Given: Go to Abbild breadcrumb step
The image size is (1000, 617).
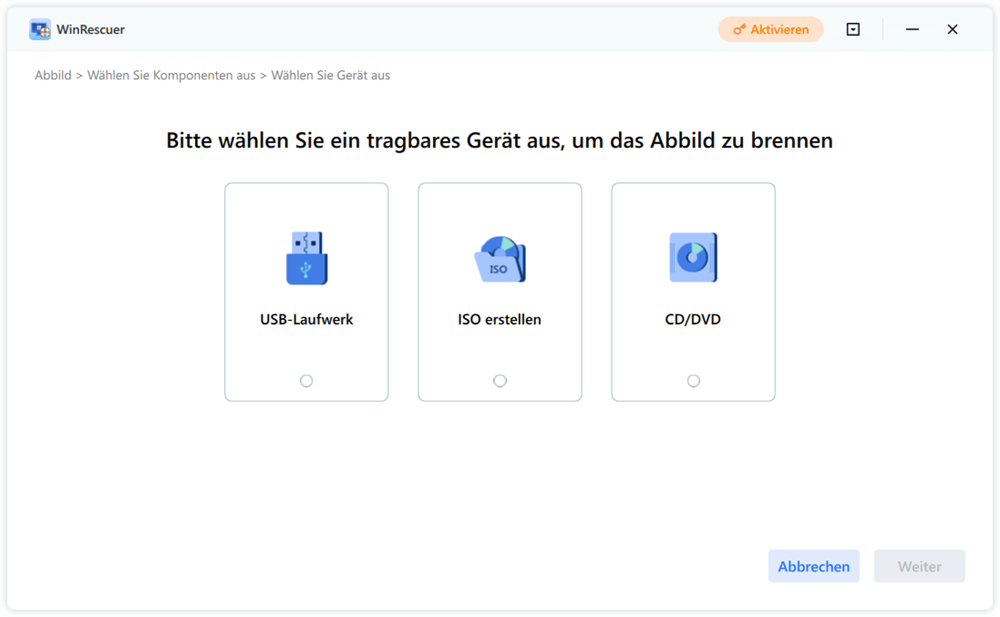Looking at the screenshot, I should click(53, 75).
